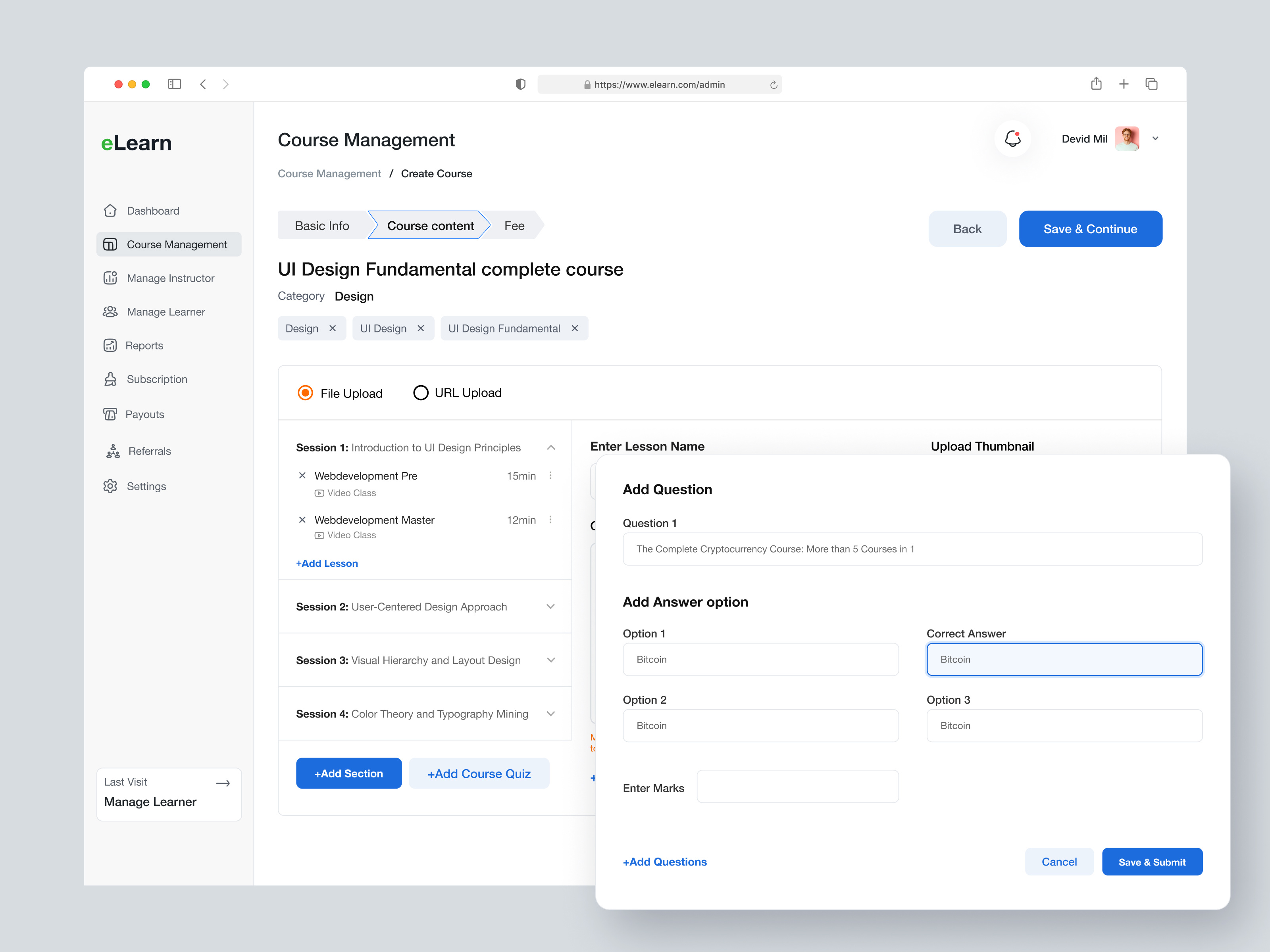Open the Devid Mil profile dropdown arrow
This screenshot has width=1270, height=952.
pos(1155,138)
